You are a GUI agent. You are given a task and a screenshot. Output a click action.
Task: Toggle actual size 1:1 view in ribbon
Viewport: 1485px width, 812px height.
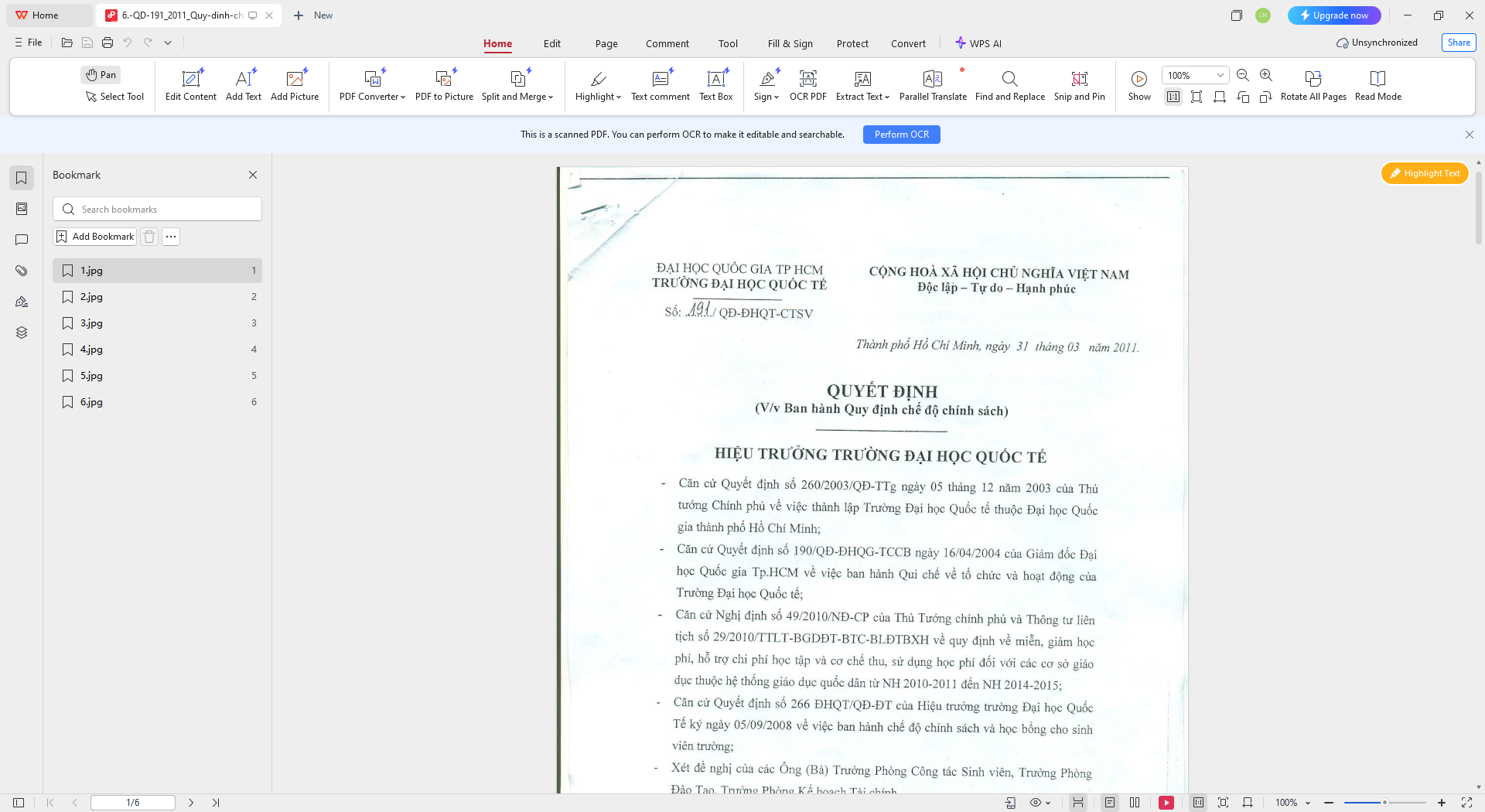[x=1173, y=97]
